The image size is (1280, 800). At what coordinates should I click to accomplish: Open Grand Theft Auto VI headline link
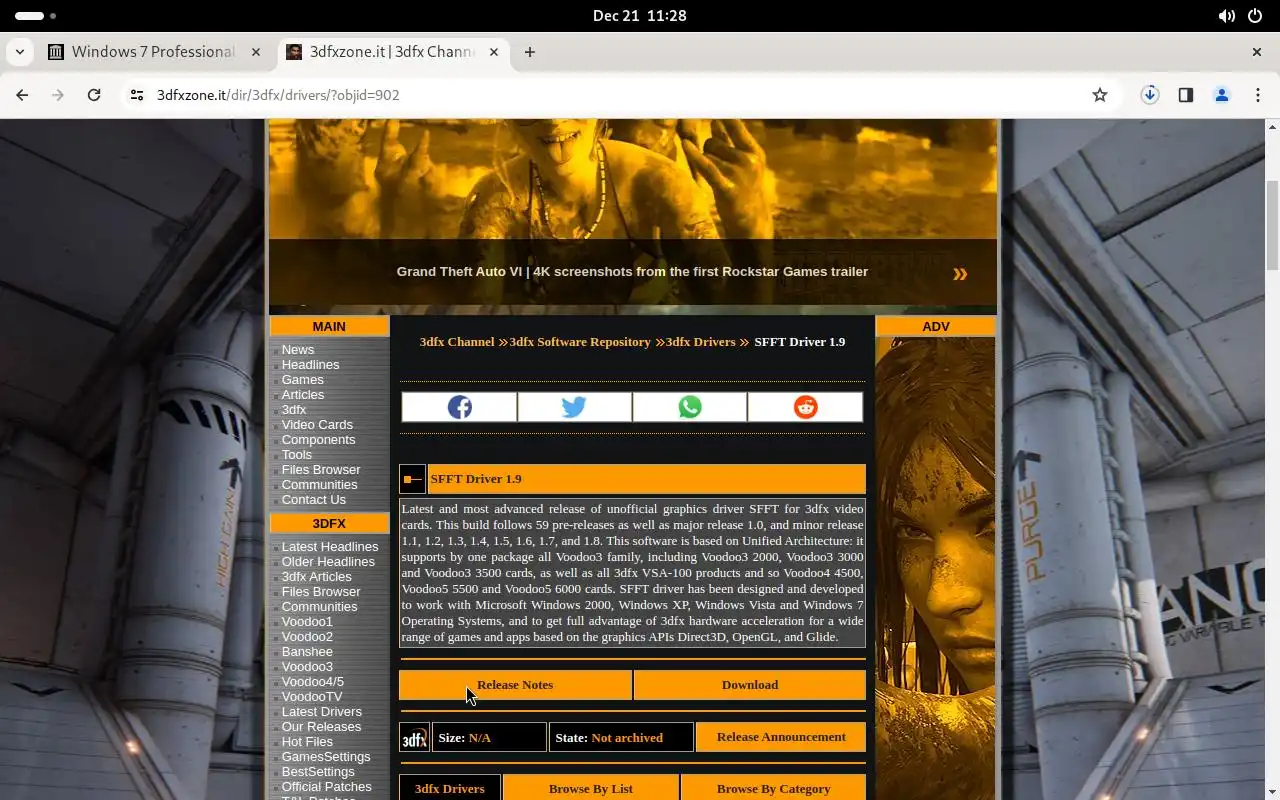[632, 272]
